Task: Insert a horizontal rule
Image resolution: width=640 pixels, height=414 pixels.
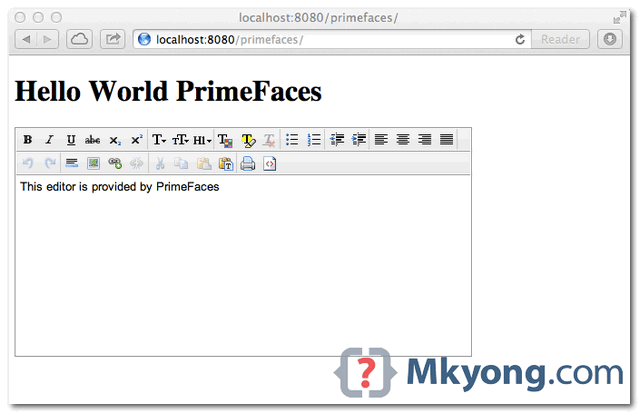Action: (x=72, y=163)
